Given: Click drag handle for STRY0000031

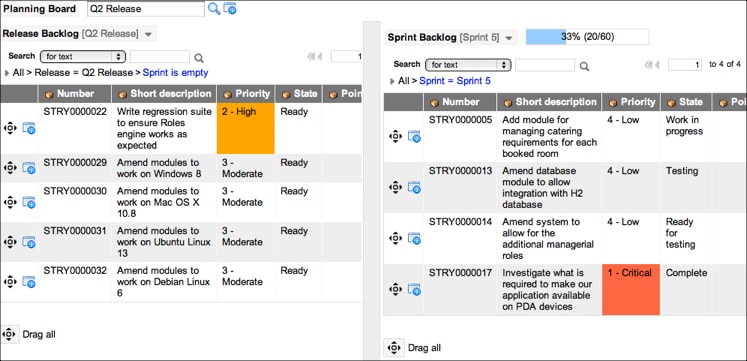Looking at the screenshot, I should coord(10,242).
